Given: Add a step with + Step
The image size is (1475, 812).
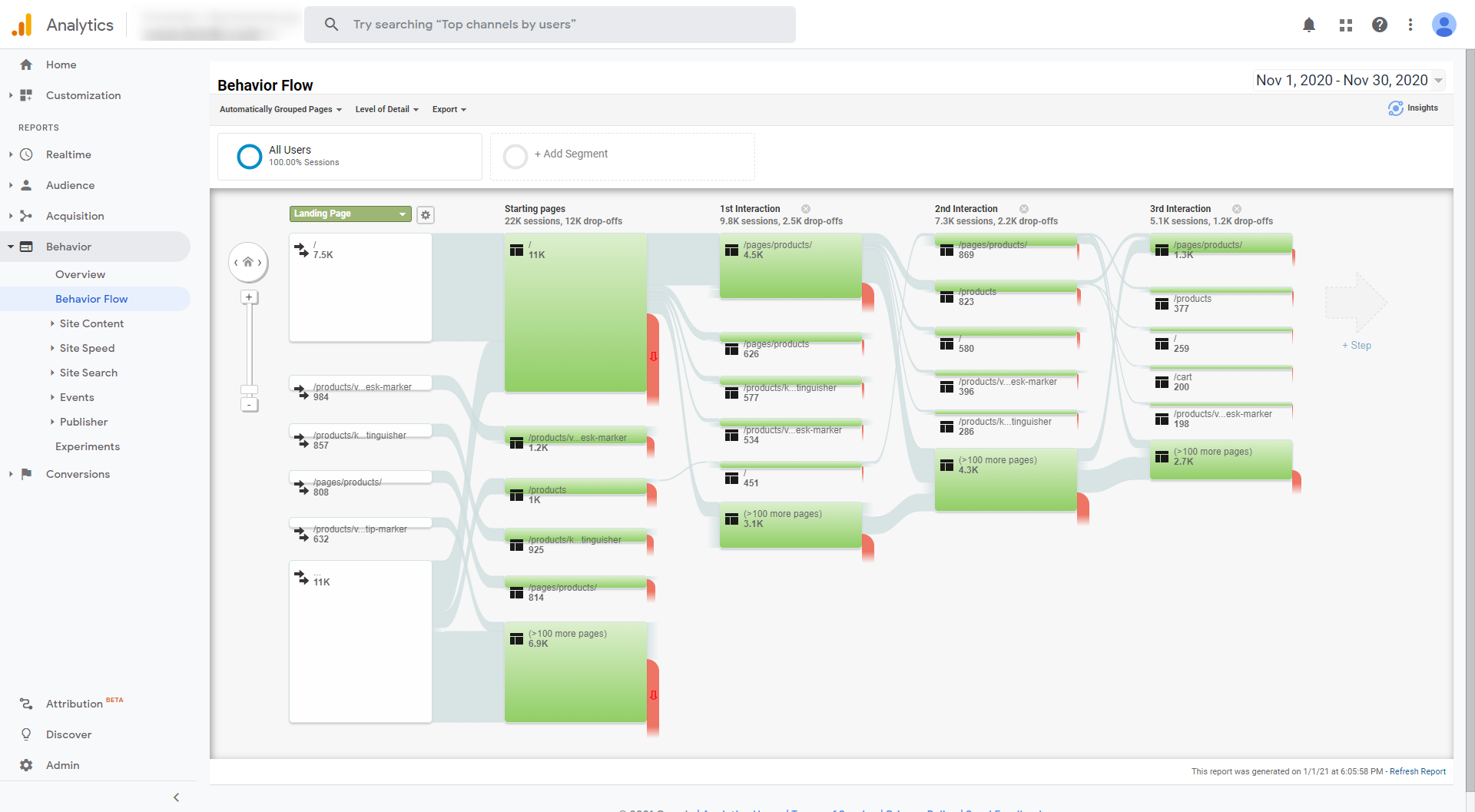Looking at the screenshot, I should click(x=1356, y=346).
